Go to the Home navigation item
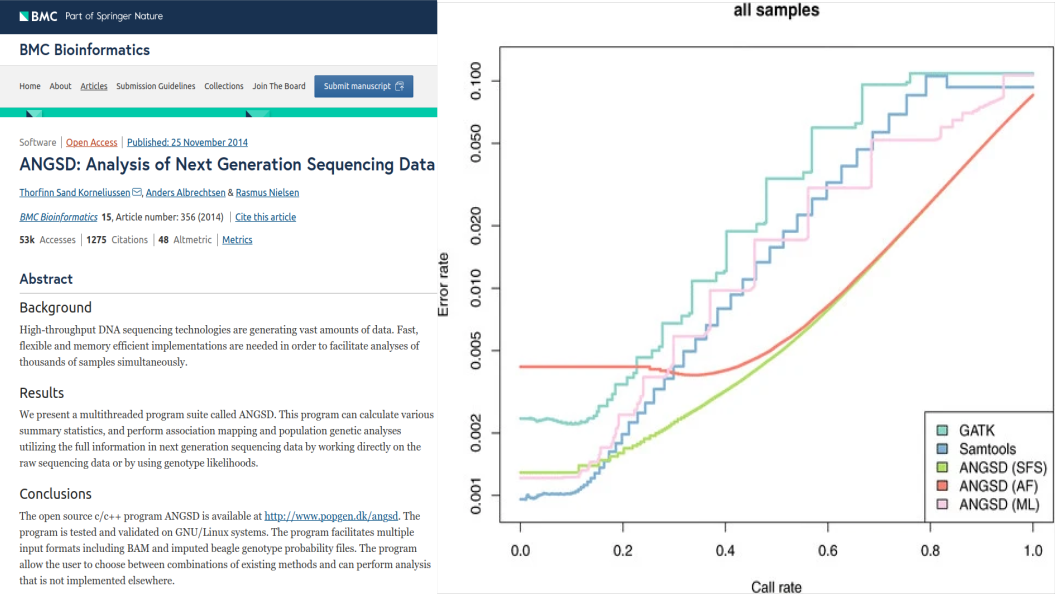Image resolution: width=1055 pixels, height=594 pixels. coord(30,86)
